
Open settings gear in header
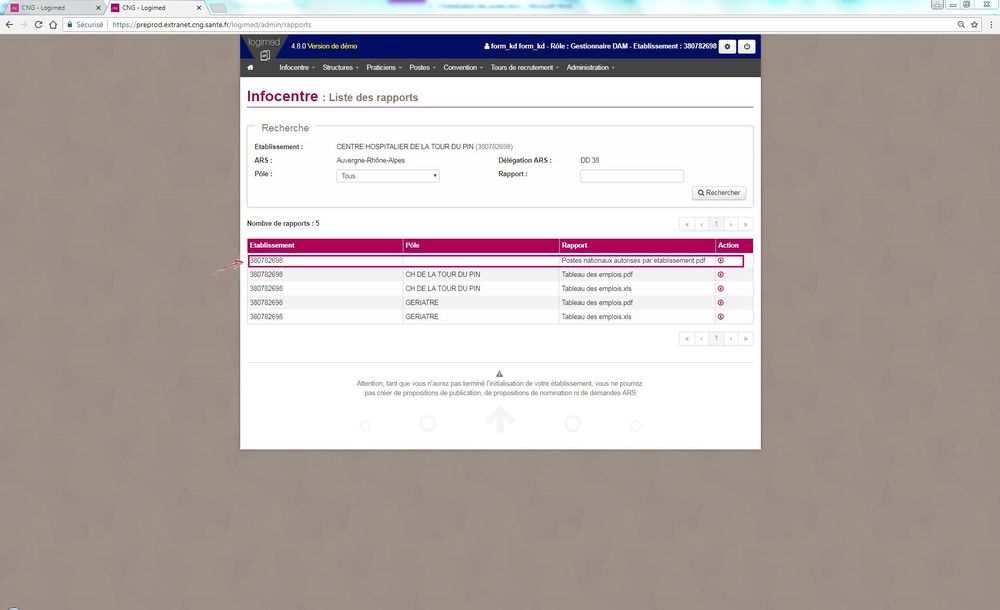pos(727,47)
